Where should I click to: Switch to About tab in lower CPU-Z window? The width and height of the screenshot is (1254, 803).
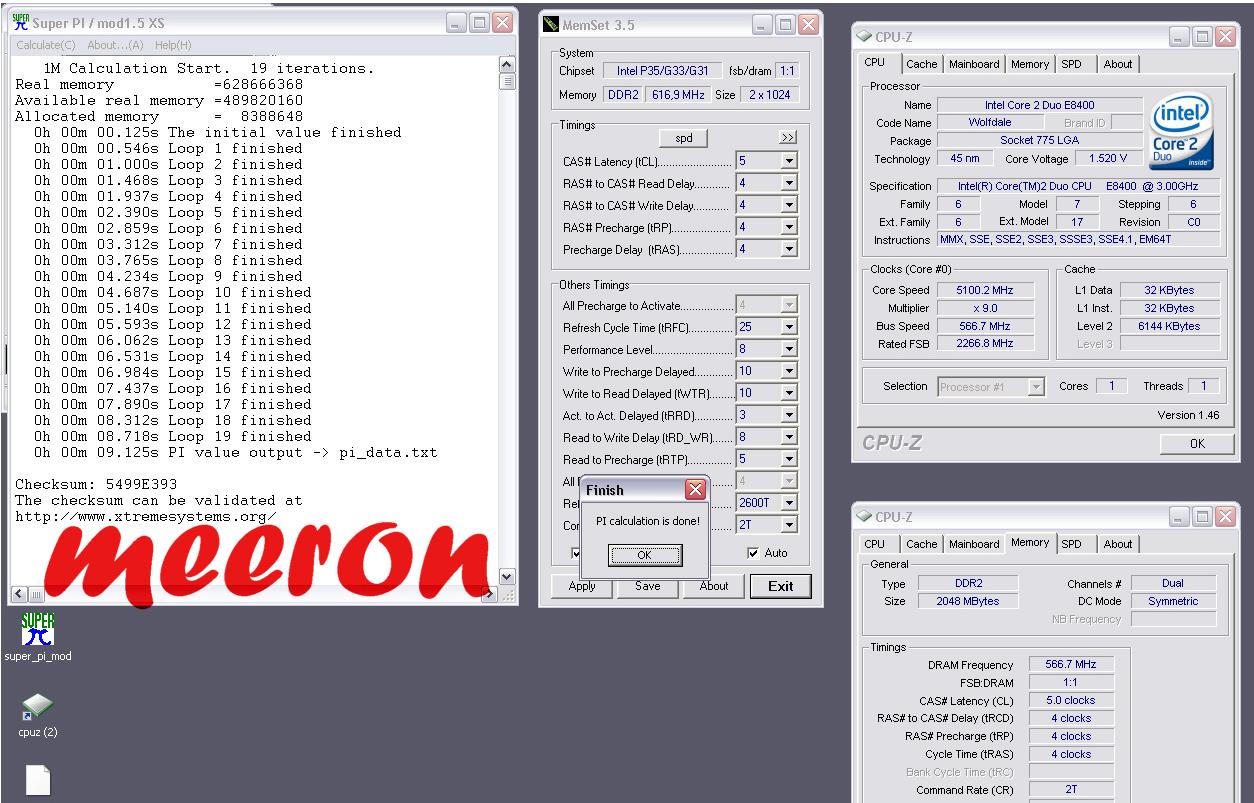point(1118,544)
